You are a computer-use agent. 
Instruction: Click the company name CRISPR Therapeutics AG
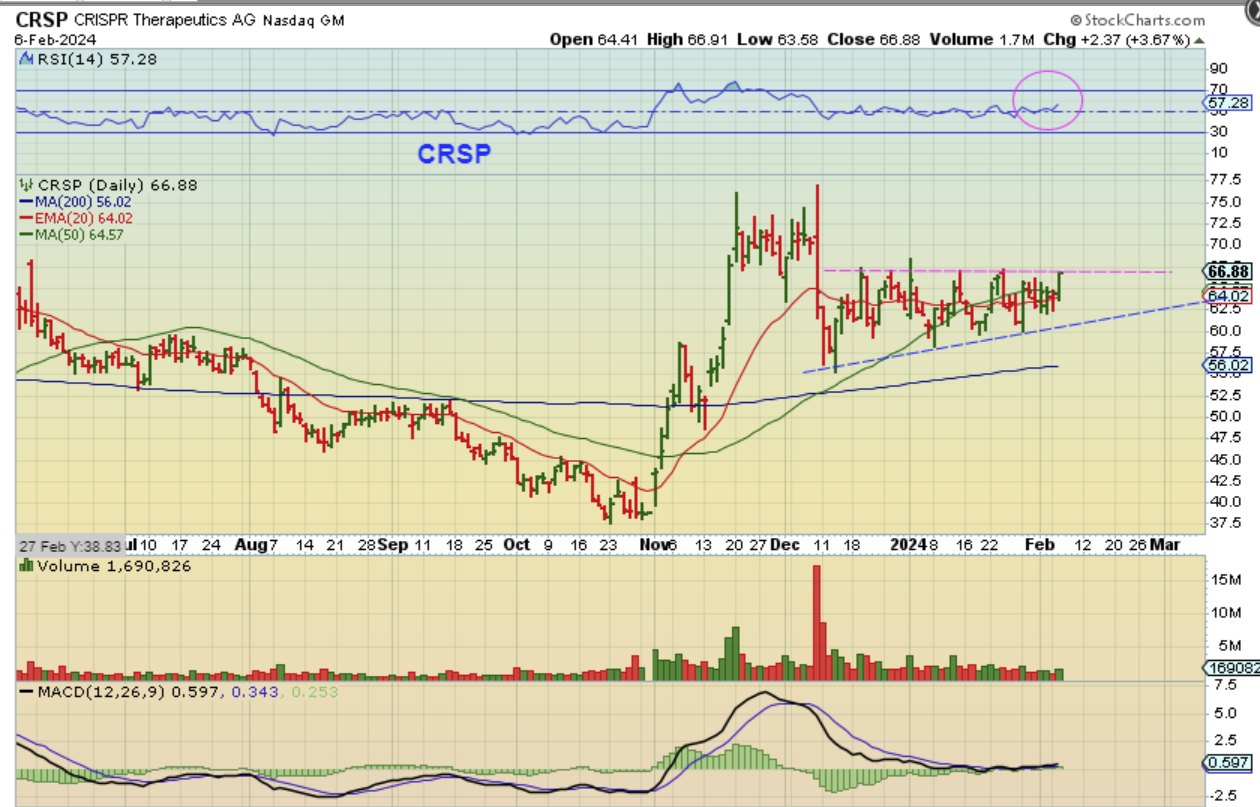pos(166,20)
